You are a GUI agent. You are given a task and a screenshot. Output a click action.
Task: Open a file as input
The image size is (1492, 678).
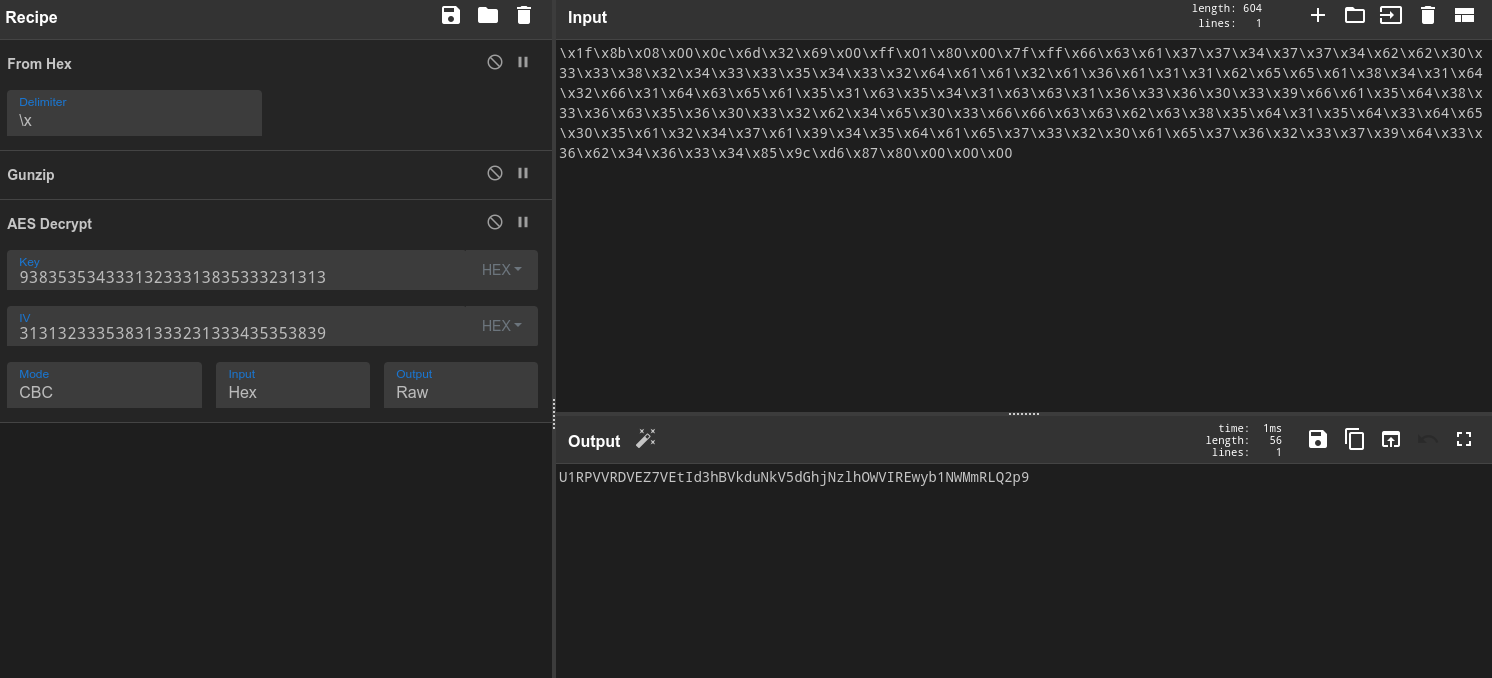[x=1391, y=15]
